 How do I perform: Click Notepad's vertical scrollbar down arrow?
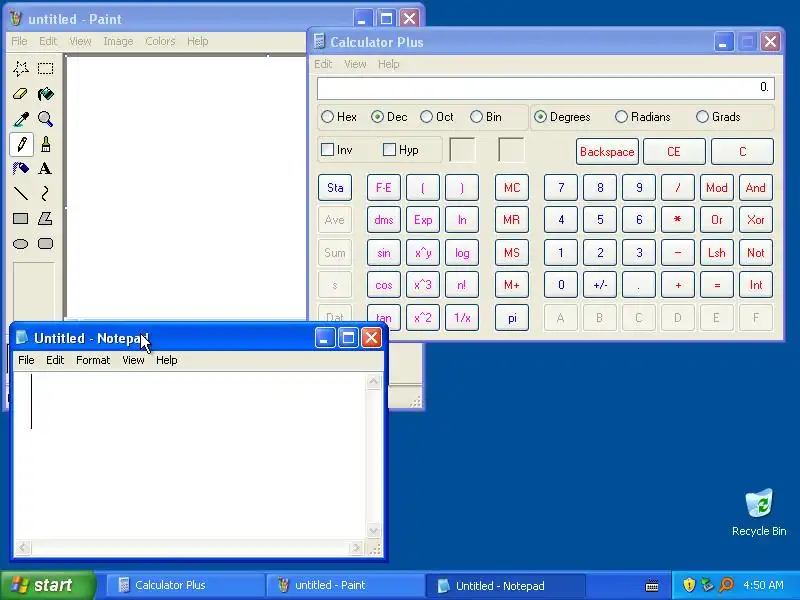[x=373, y=531]
